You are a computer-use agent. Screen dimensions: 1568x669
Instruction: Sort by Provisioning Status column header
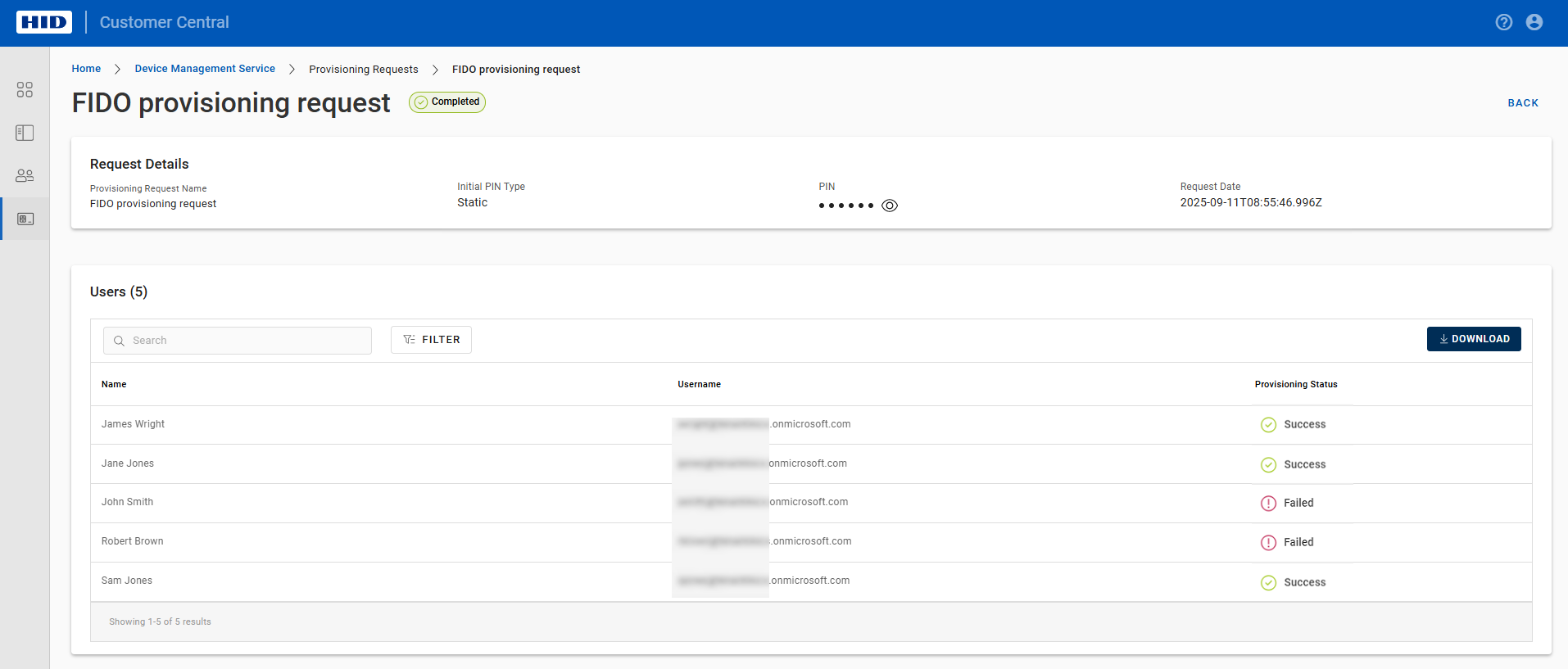point(1295,384)
